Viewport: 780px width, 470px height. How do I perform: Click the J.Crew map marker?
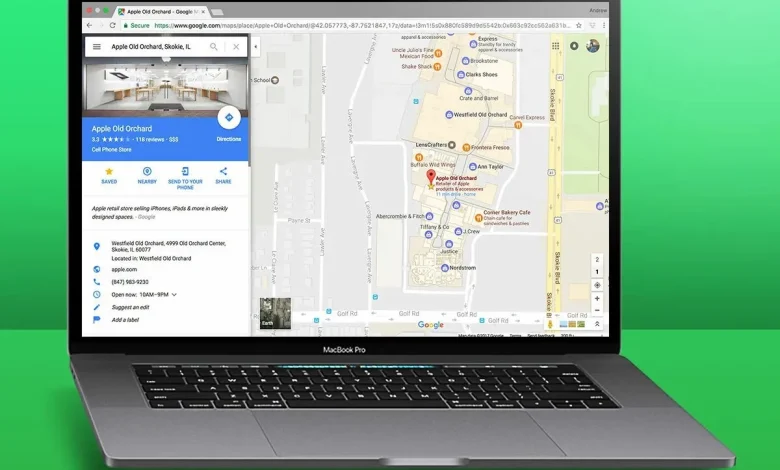458,231
